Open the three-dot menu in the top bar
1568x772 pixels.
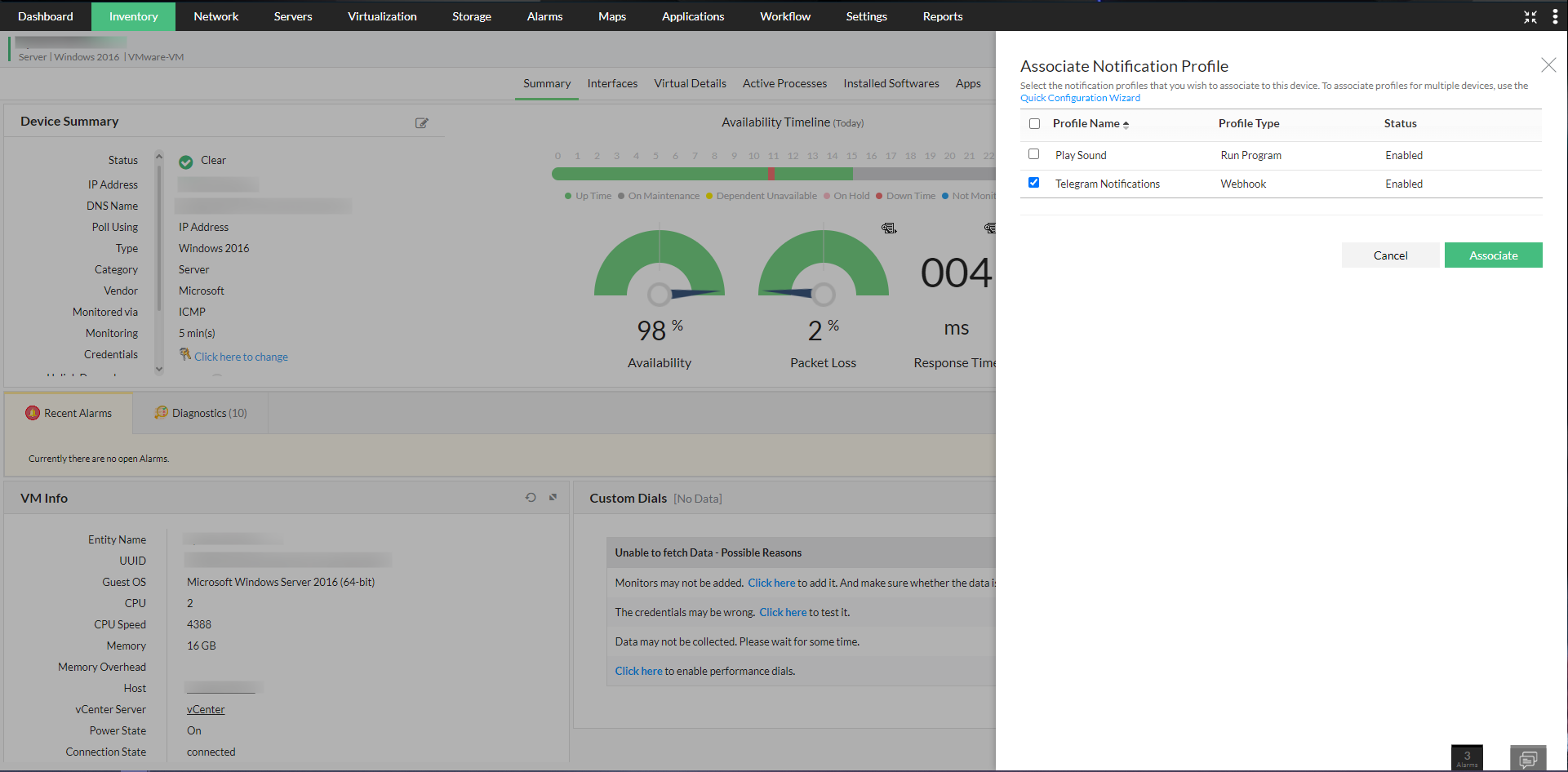click(1556, 16)
